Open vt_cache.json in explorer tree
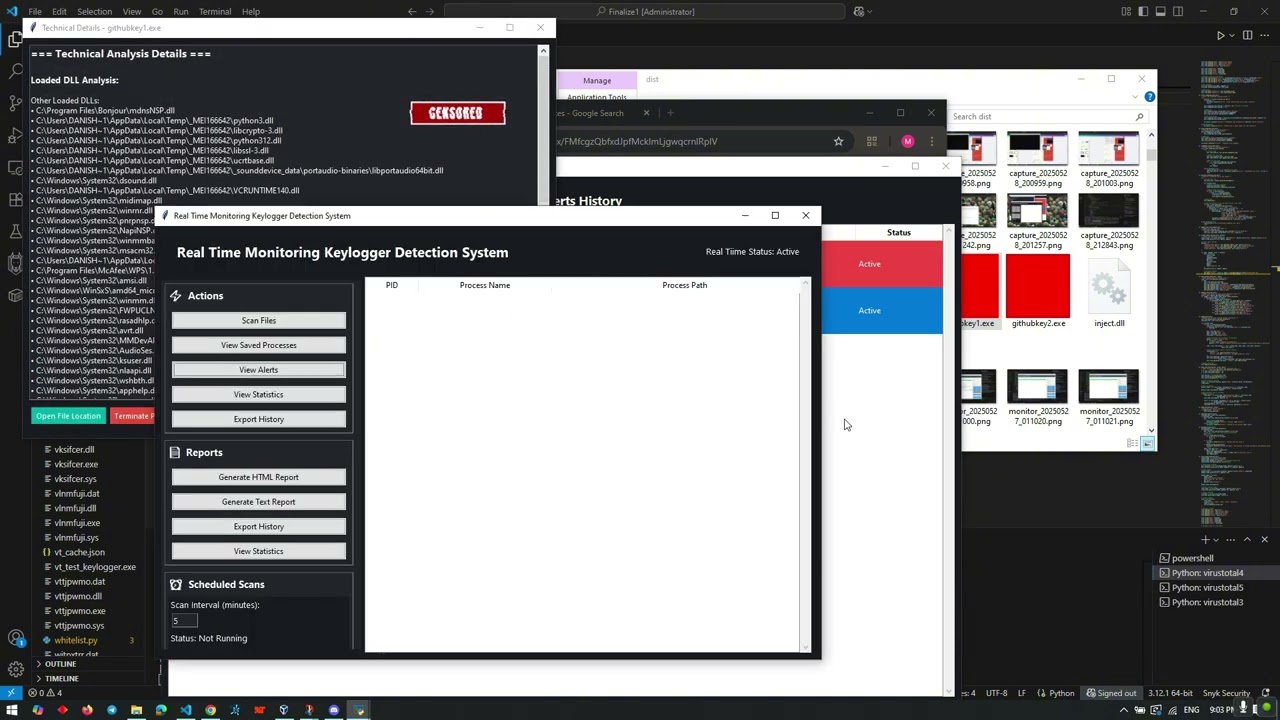This screenshot has height=720, width=1280. click(79, 552)
